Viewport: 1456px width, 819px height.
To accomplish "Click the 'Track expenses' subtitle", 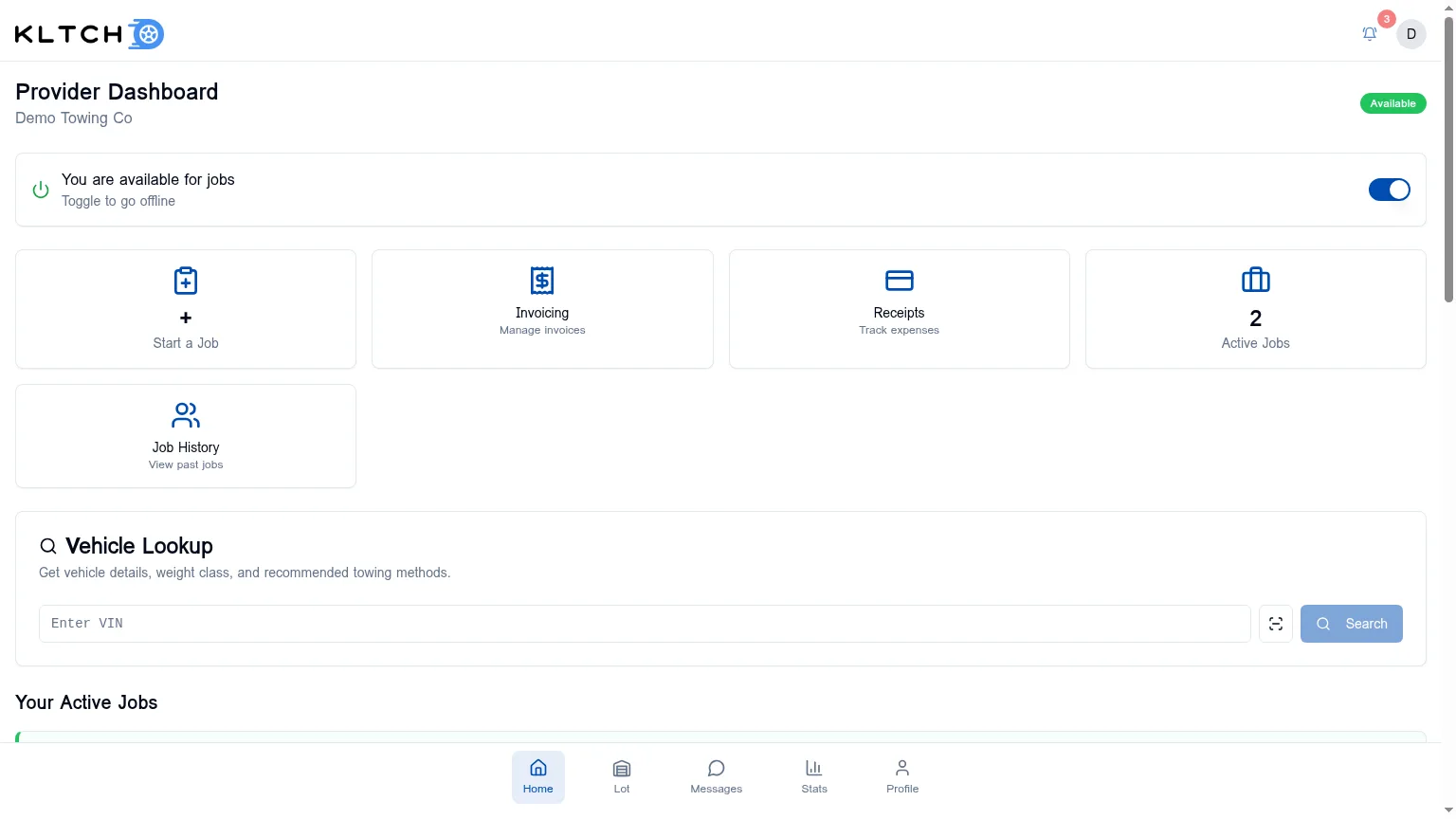I will [x=899, y=330].
